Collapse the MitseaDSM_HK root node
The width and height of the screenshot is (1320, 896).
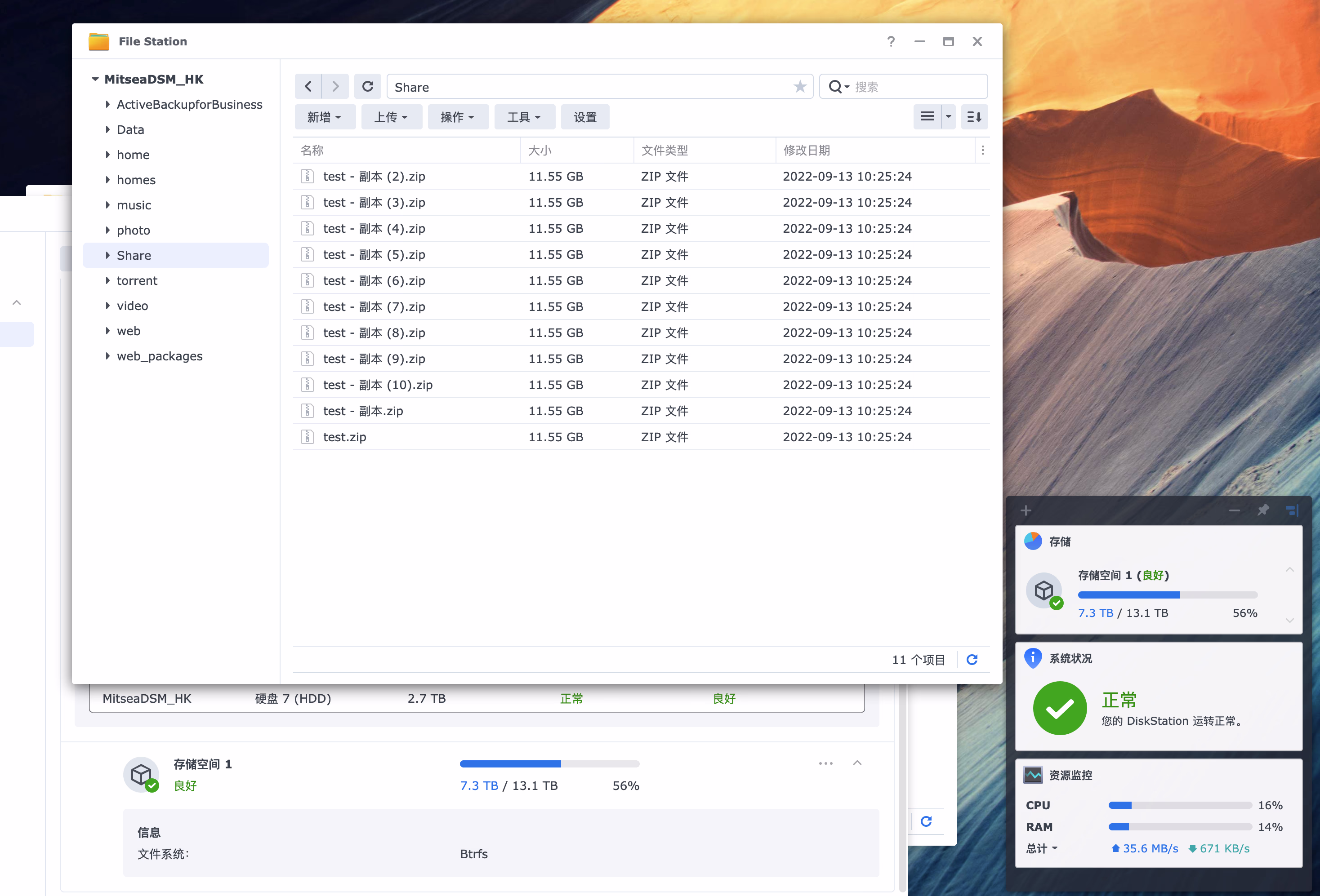click(x=95, y=80)
